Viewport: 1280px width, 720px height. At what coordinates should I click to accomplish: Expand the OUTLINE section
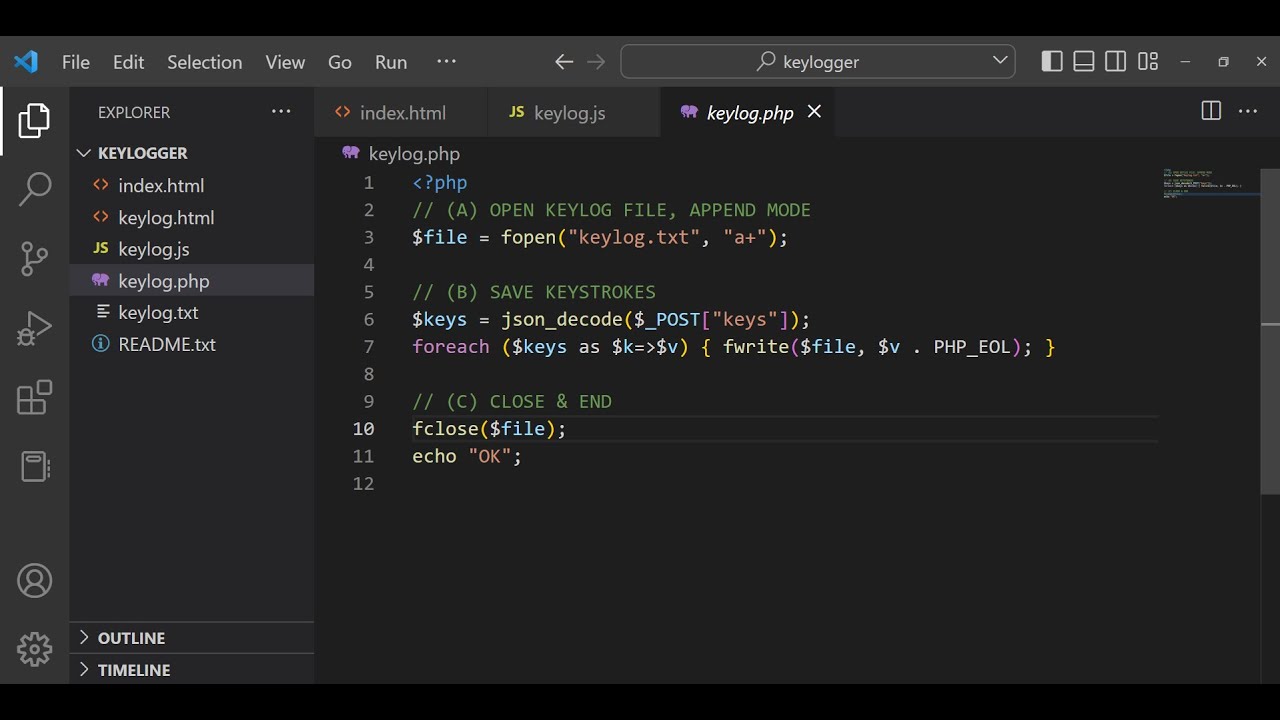[131, 638]
